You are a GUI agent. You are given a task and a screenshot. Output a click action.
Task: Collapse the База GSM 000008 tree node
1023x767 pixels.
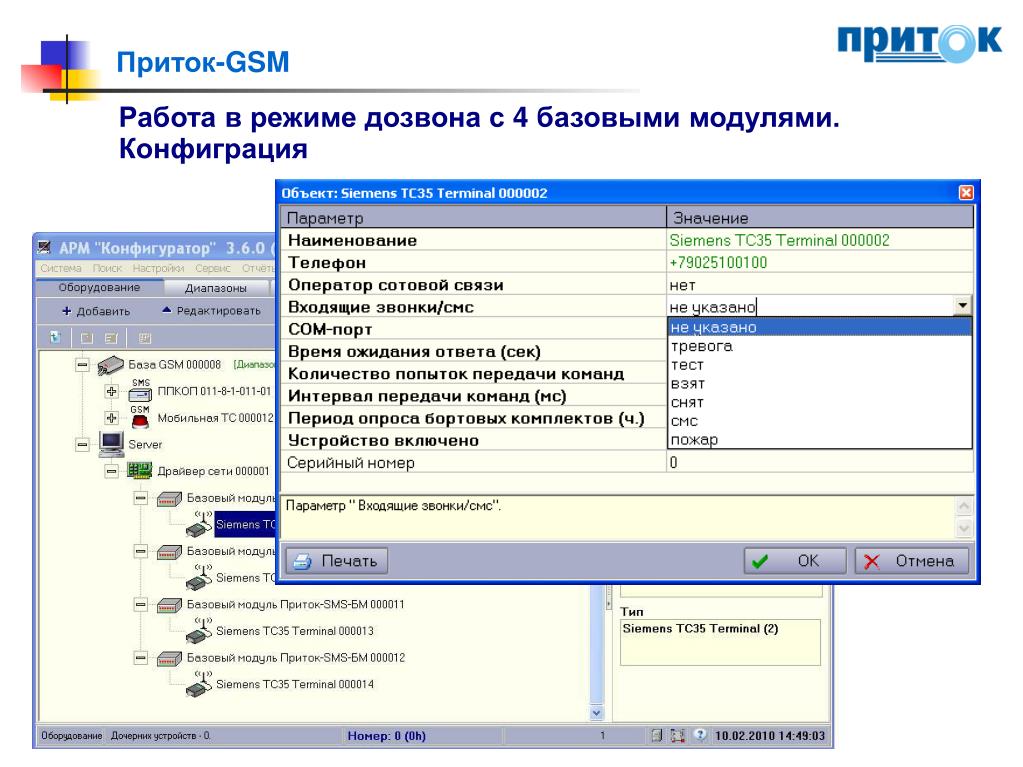(x=82, y=365)
